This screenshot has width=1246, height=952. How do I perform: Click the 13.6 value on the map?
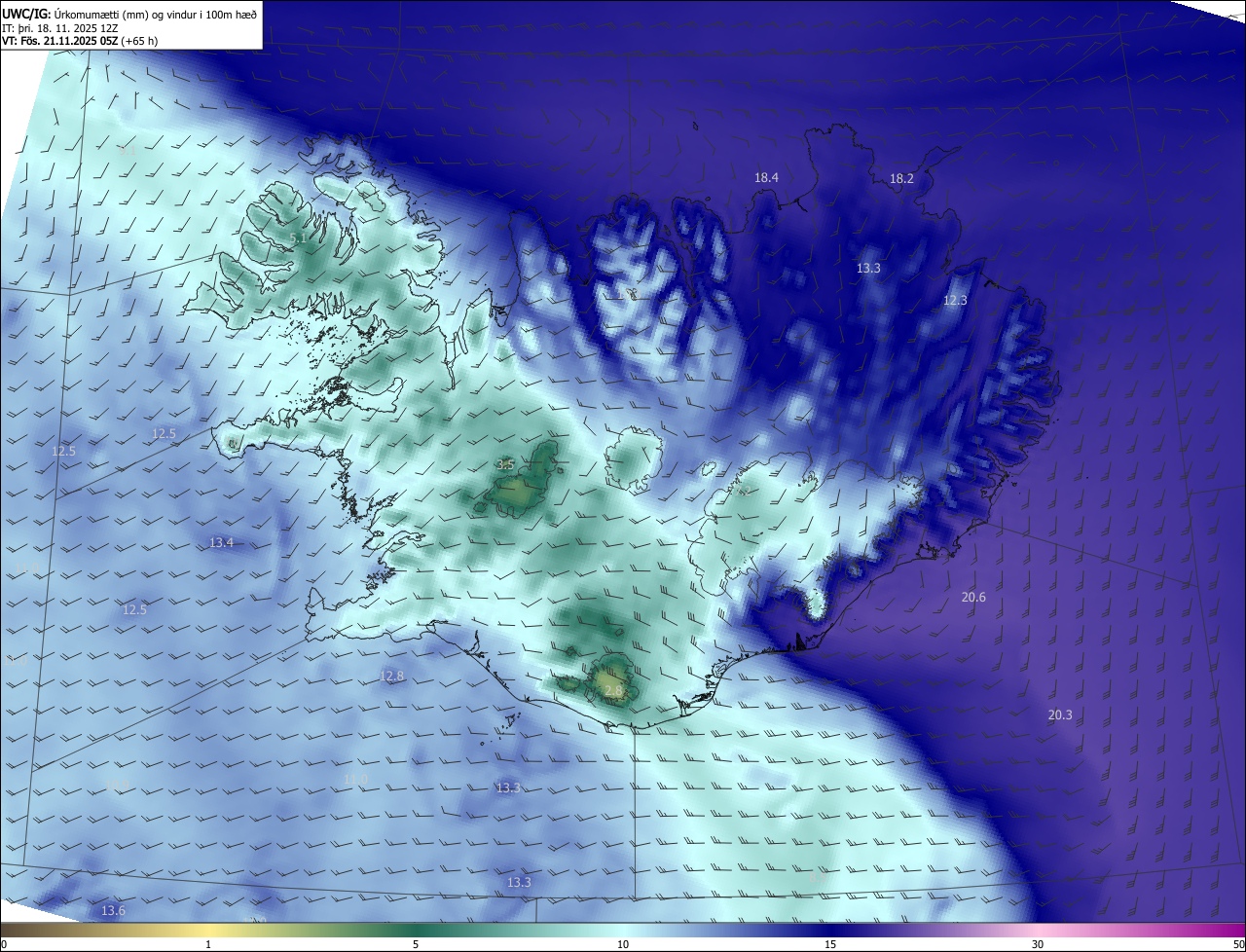tap(113, 910)
